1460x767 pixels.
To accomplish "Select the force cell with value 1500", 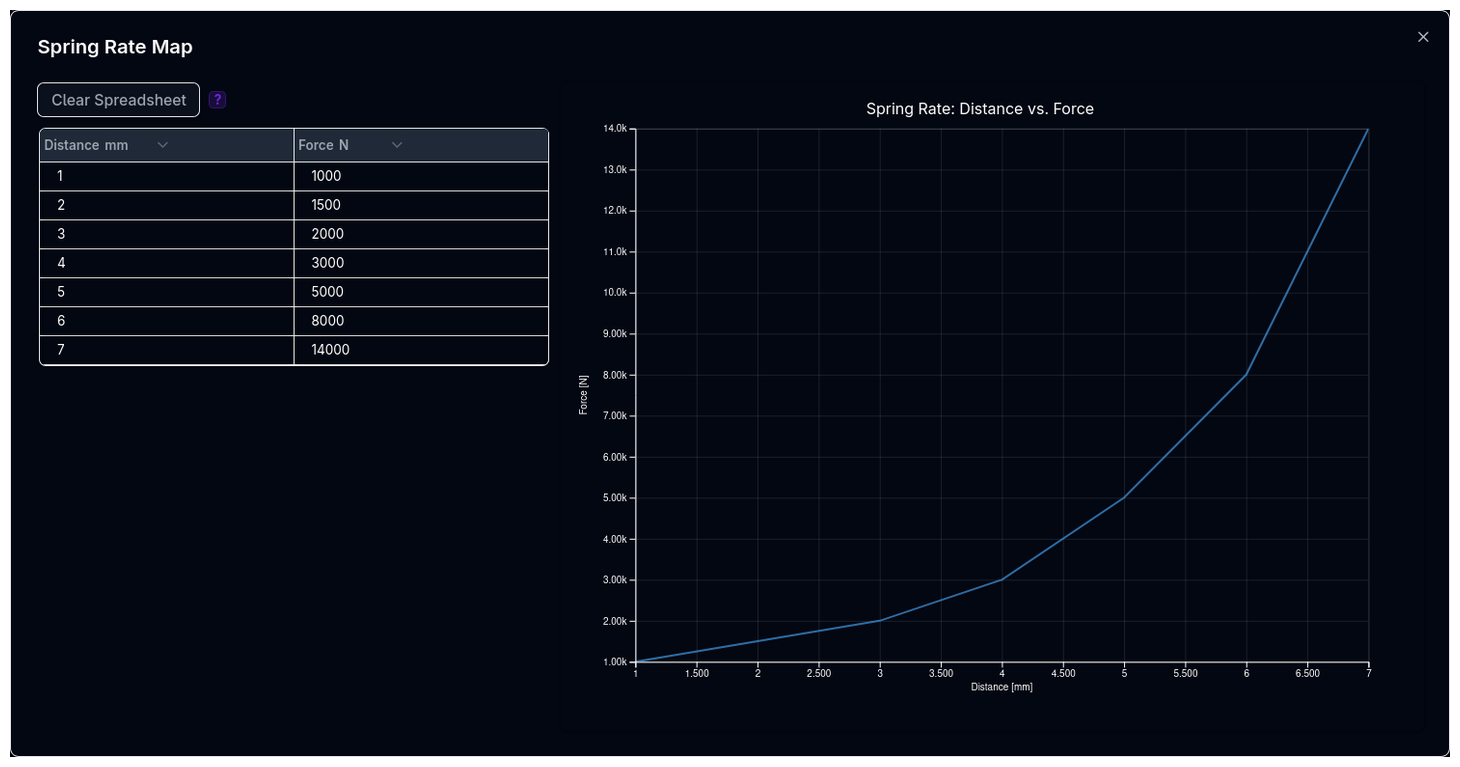I will 421,205.
